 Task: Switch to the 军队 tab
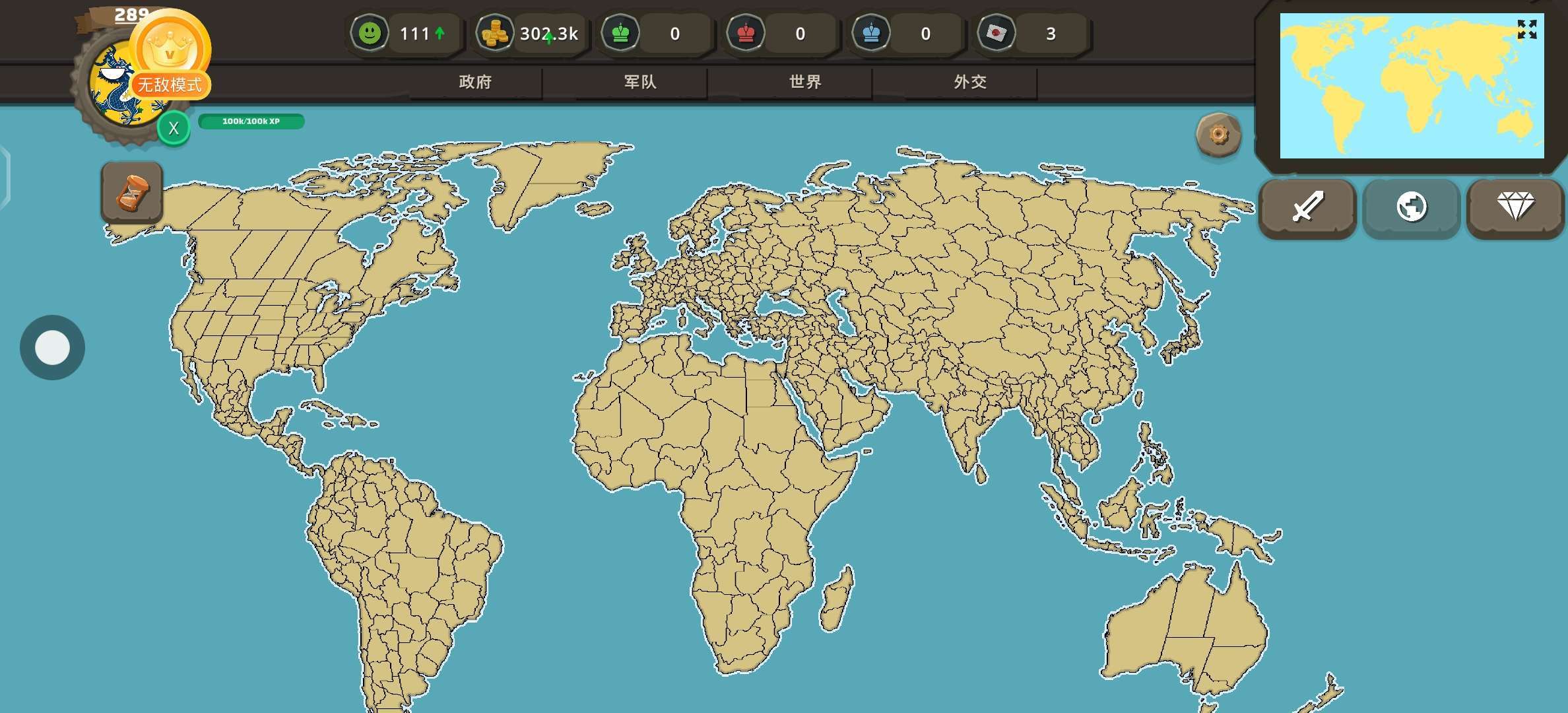pos(640,83)
